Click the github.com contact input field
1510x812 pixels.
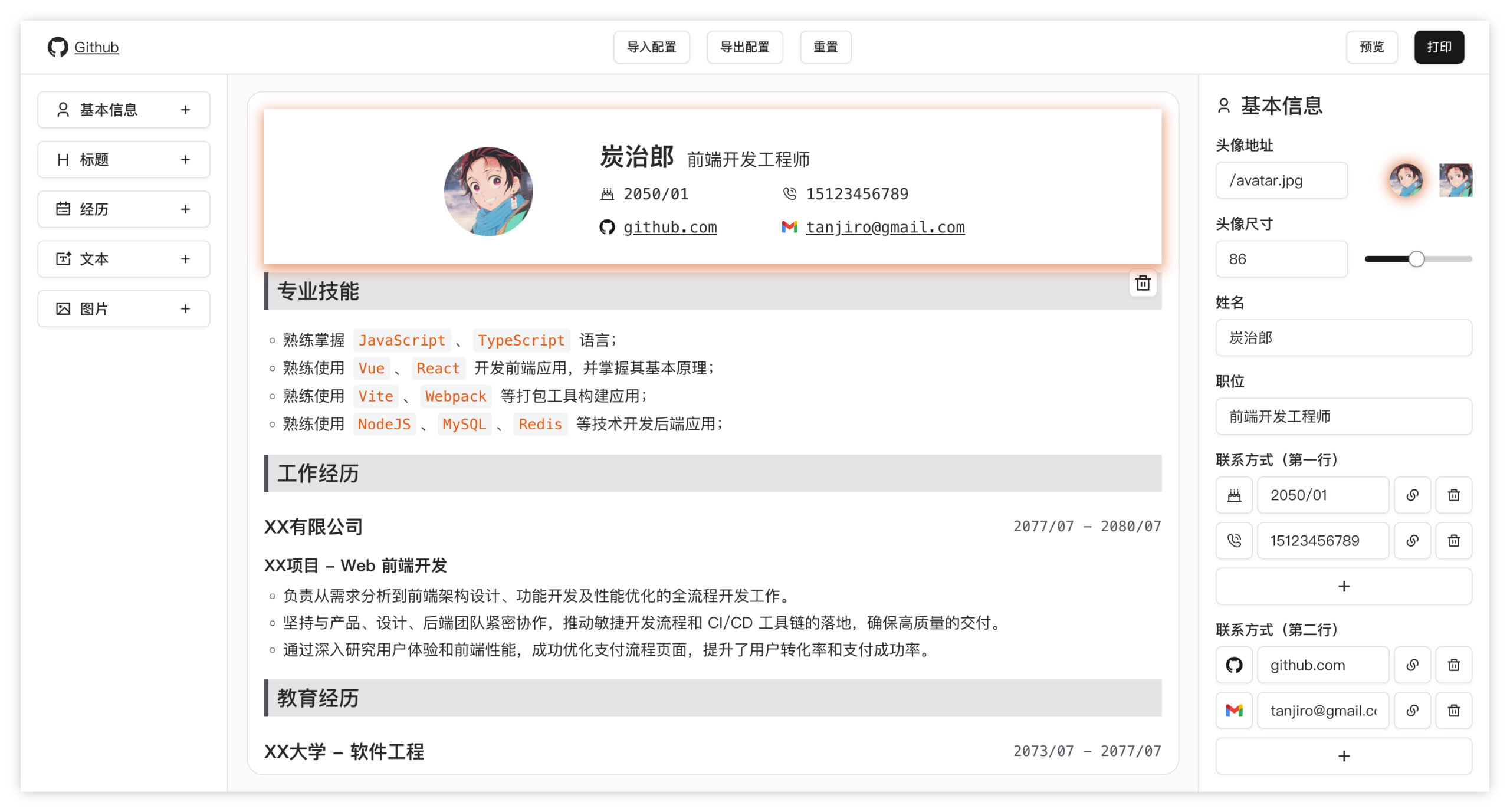[1322, 665]
